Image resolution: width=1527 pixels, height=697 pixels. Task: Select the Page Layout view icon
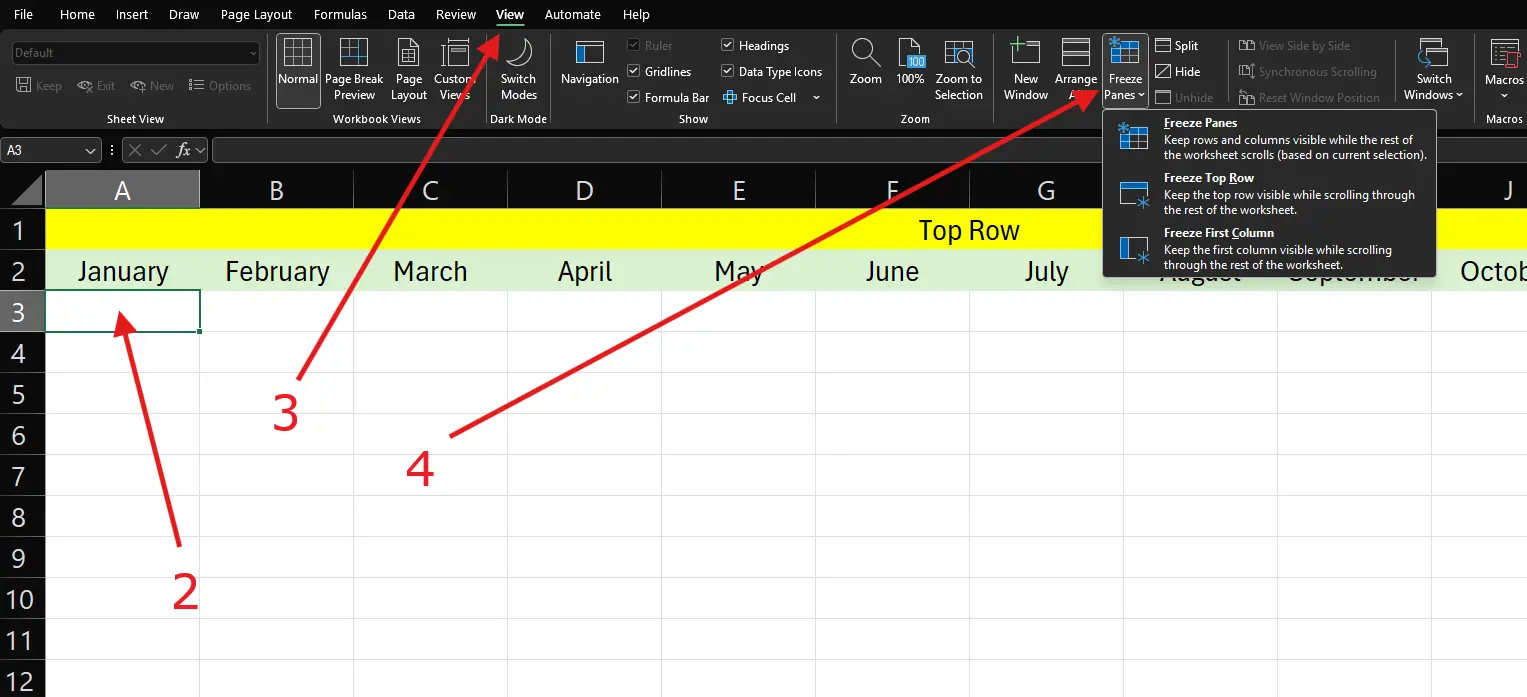pyautogui.click(x=408, y=70)
